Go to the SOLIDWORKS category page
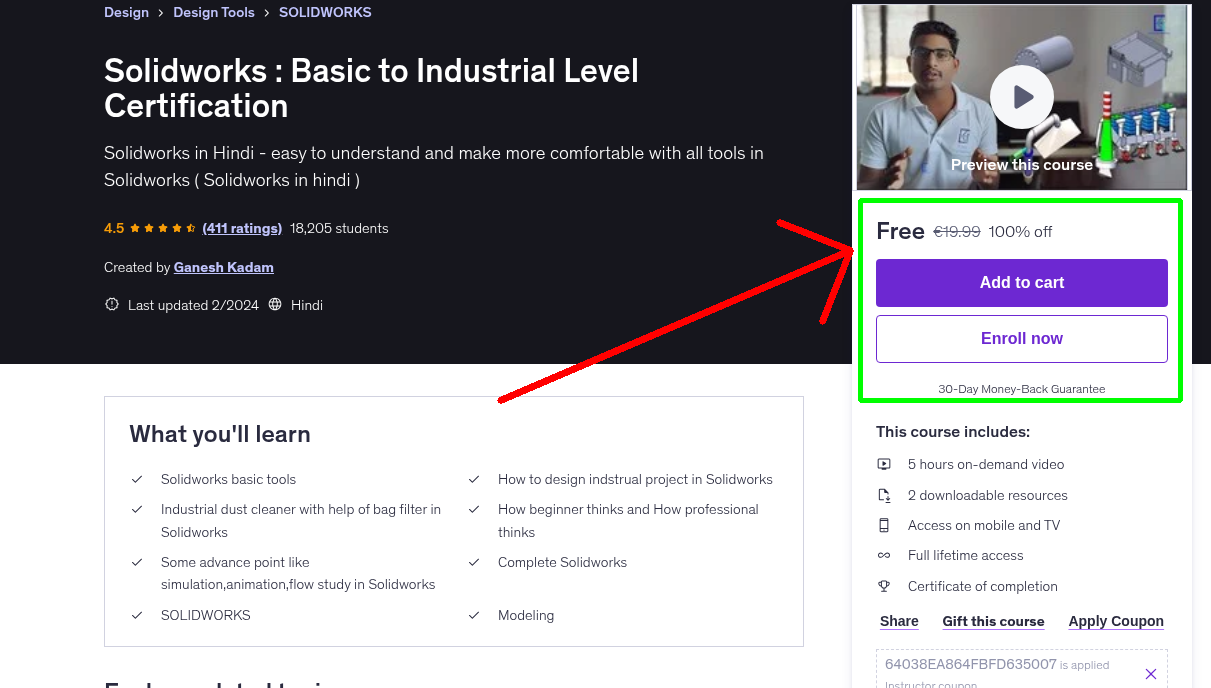 coord(325,12)
